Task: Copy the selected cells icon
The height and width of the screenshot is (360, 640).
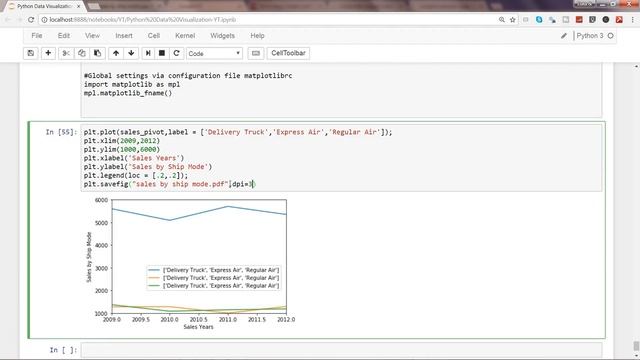Action: (x=82, y=53)
